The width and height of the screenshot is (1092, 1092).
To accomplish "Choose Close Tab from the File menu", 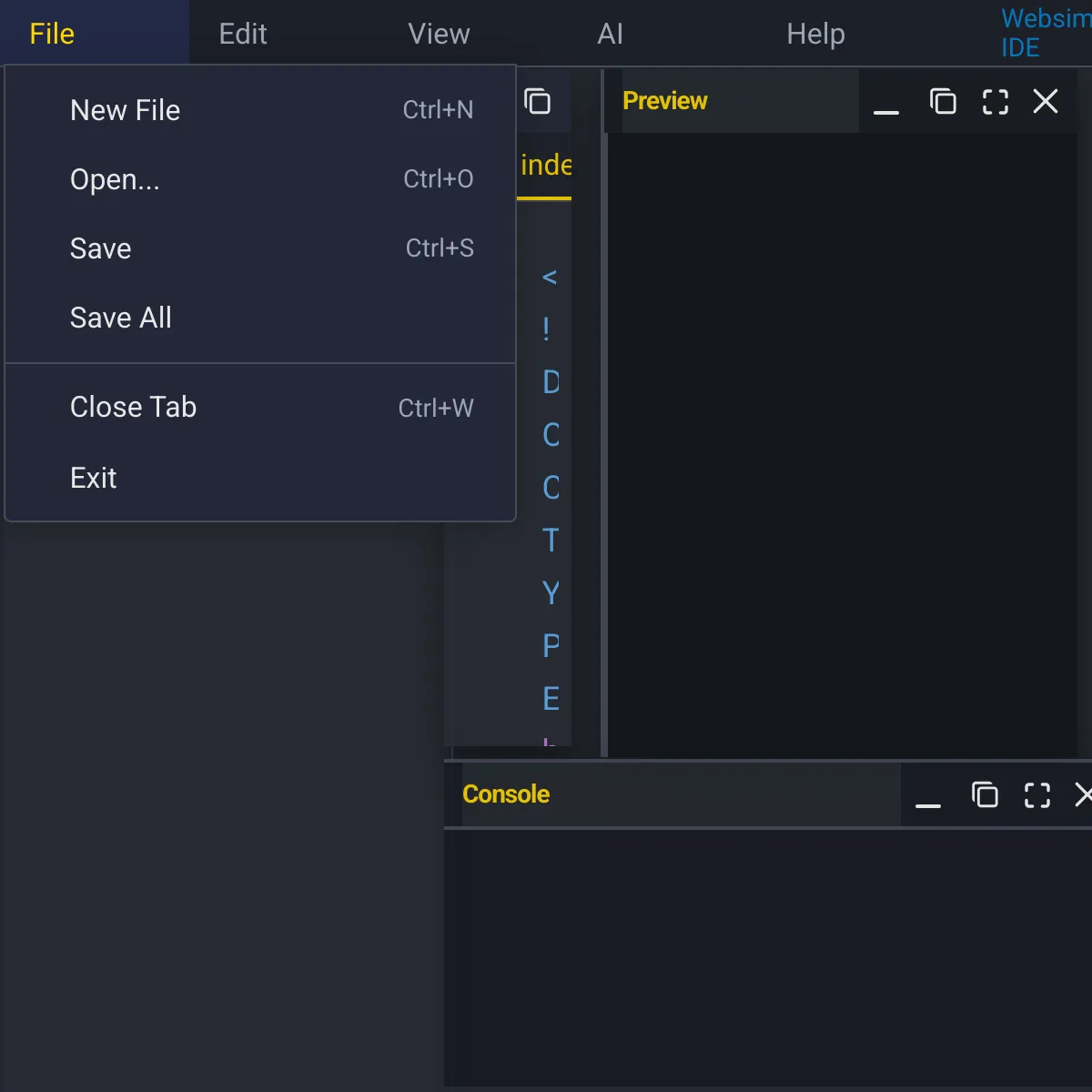I will pos(133,407).
